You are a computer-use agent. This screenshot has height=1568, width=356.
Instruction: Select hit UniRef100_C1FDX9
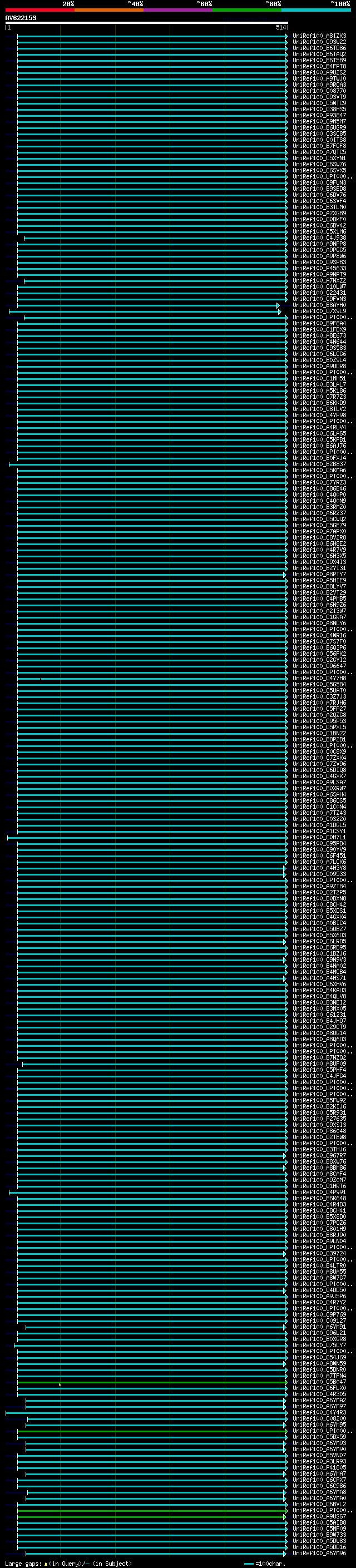tap(319, 329)
